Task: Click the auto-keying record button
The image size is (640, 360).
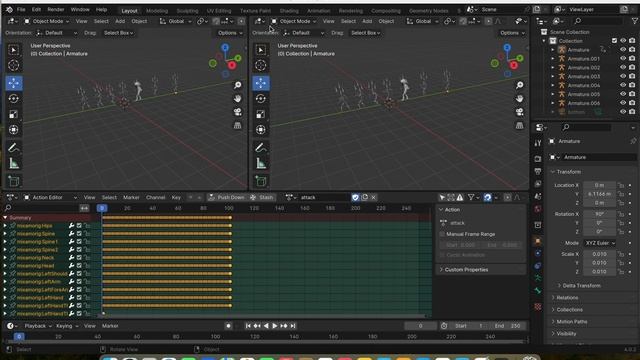Action: click(x=228, y=326)
